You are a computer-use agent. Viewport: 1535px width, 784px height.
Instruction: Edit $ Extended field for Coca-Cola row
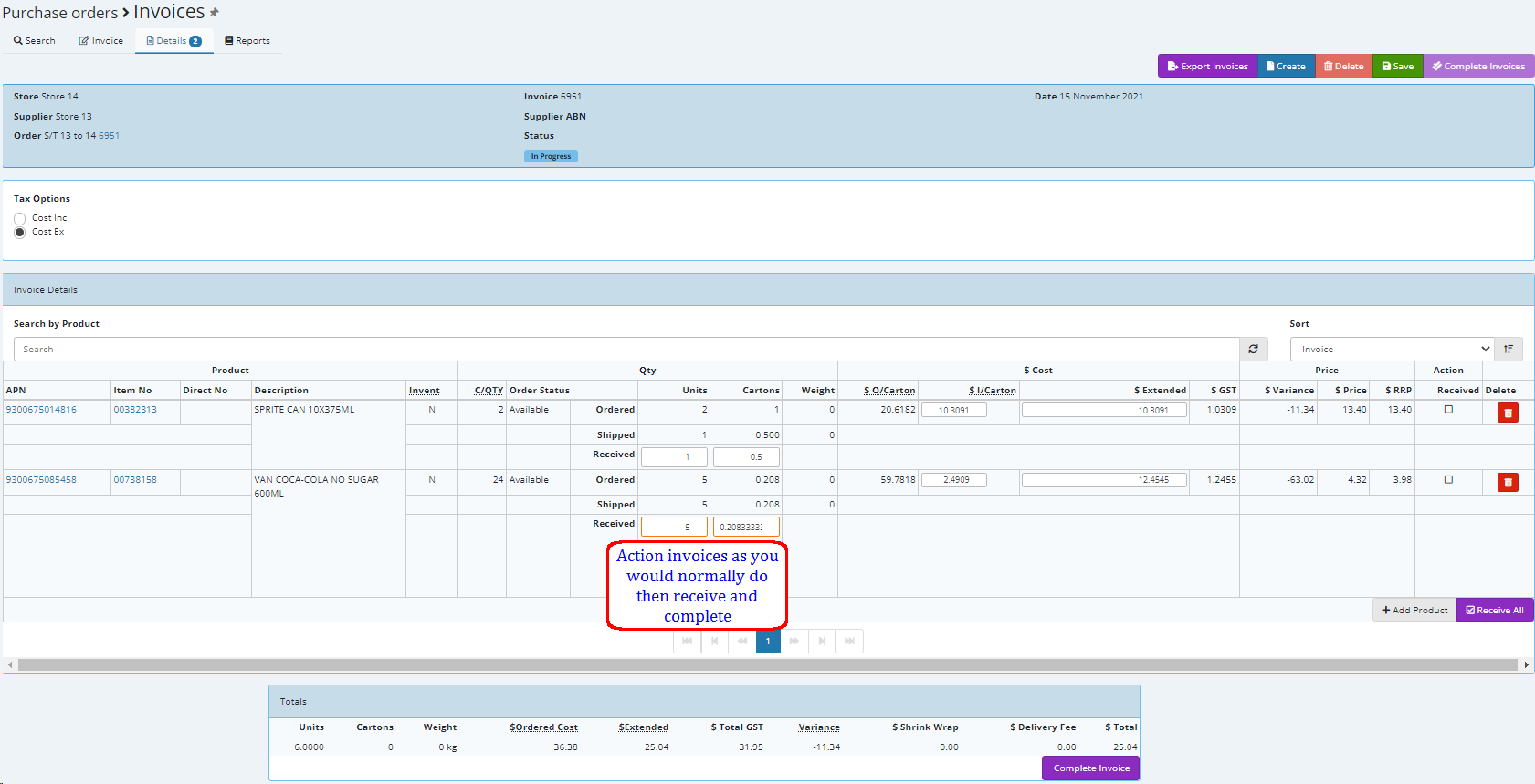(x=1104, y=480)
